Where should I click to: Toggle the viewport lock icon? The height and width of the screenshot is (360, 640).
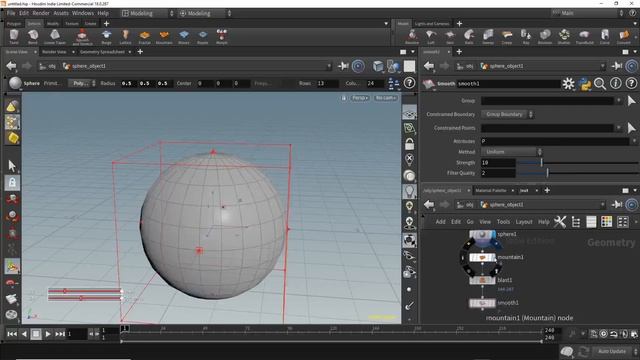coord(409,144)
